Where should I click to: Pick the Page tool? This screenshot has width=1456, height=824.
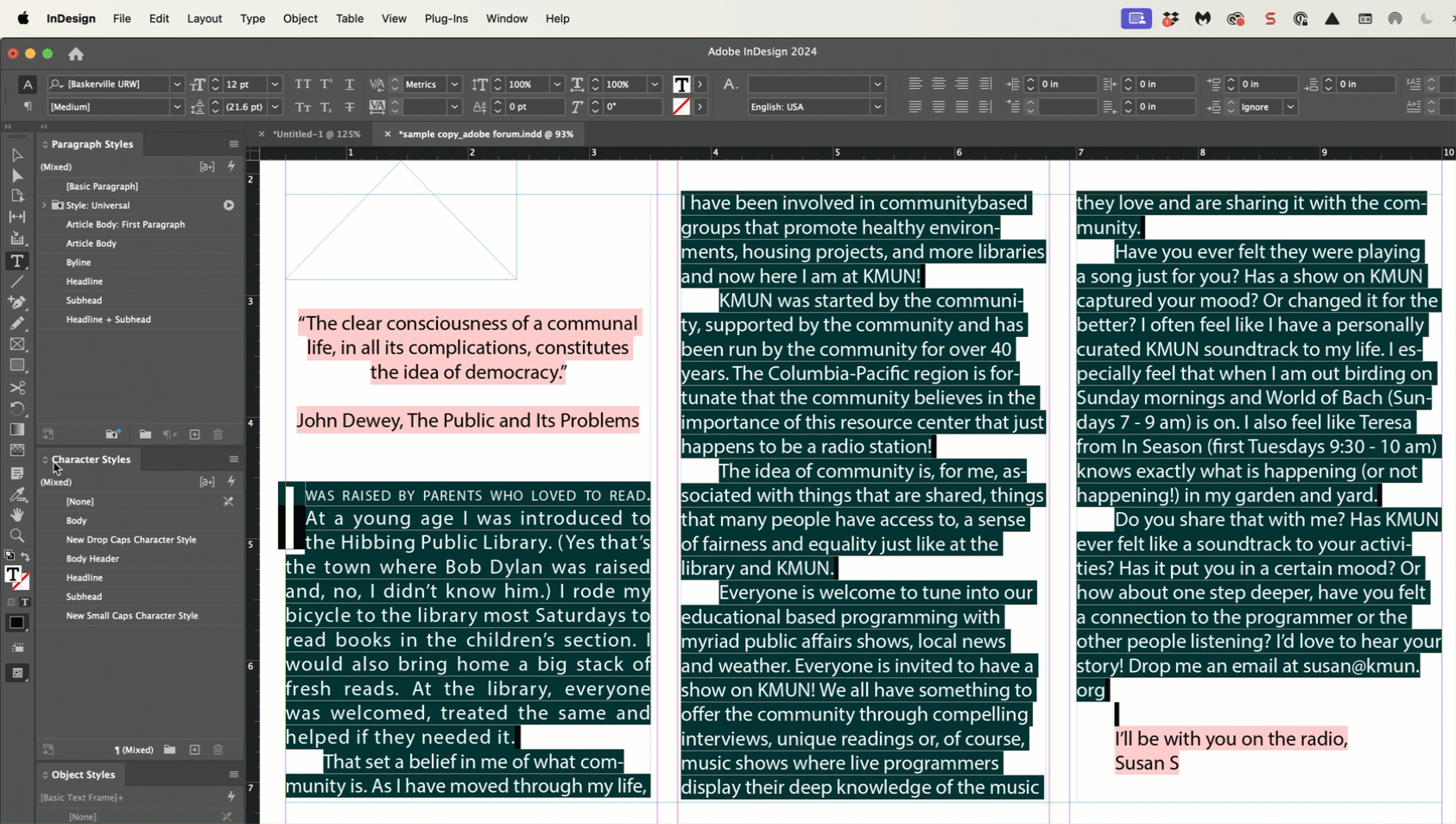[16, 196]
